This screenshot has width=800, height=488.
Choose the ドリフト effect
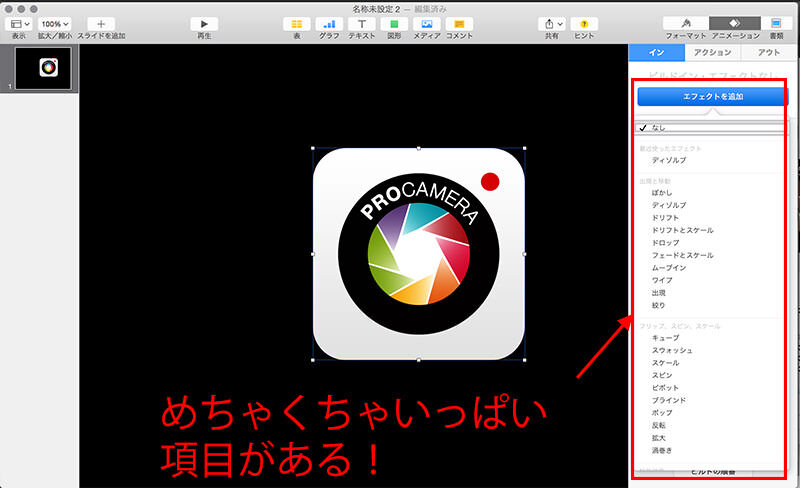[665, 218]
